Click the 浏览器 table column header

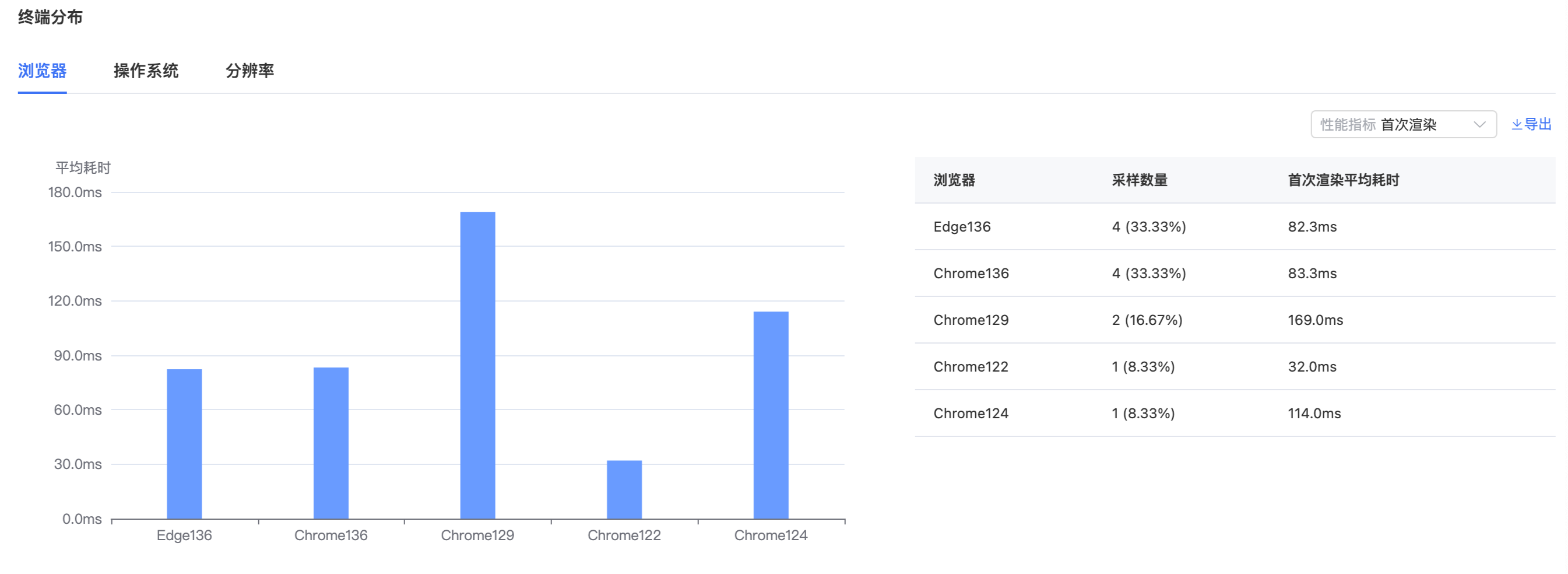(954, 180)
